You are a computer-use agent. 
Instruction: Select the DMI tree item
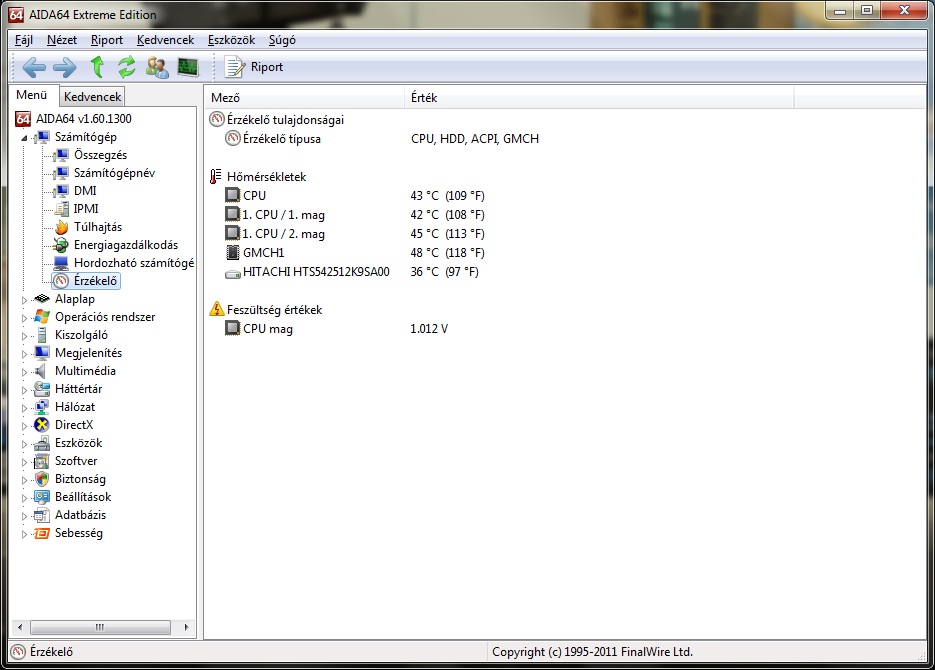pyautogui.click(x=85, y=191)
